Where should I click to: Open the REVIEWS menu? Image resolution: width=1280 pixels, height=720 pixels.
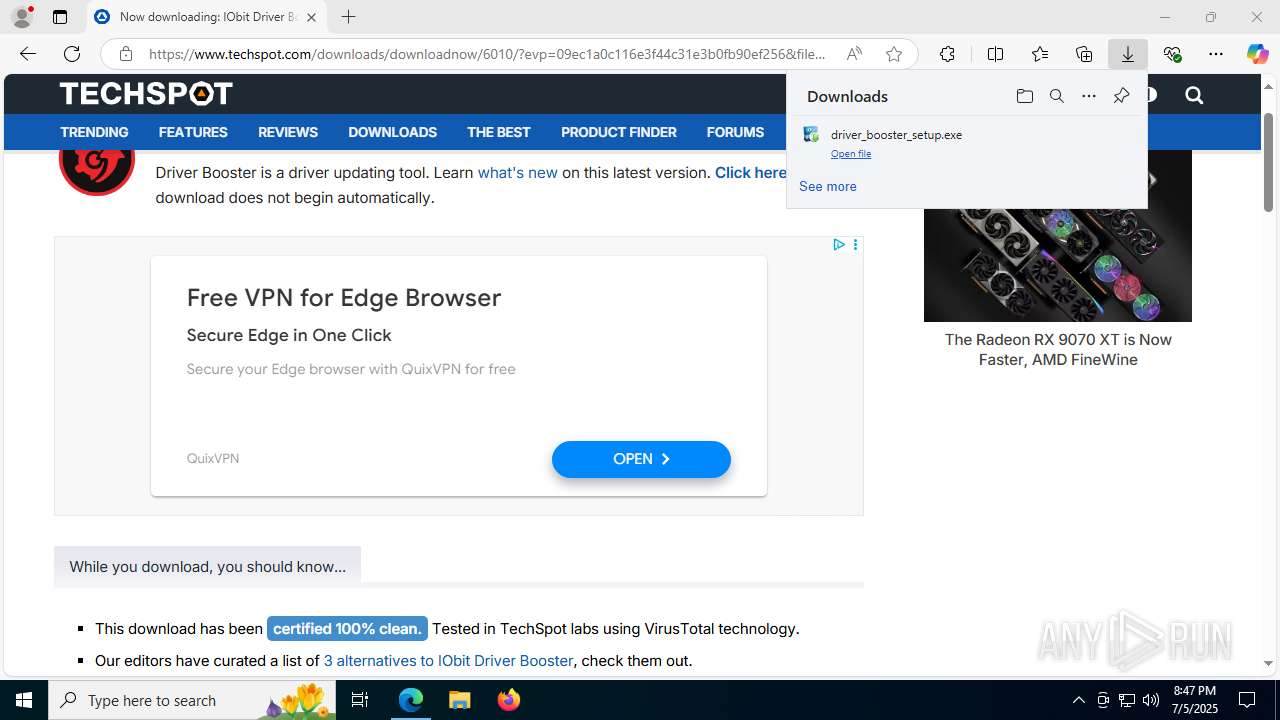pos(288,132)
